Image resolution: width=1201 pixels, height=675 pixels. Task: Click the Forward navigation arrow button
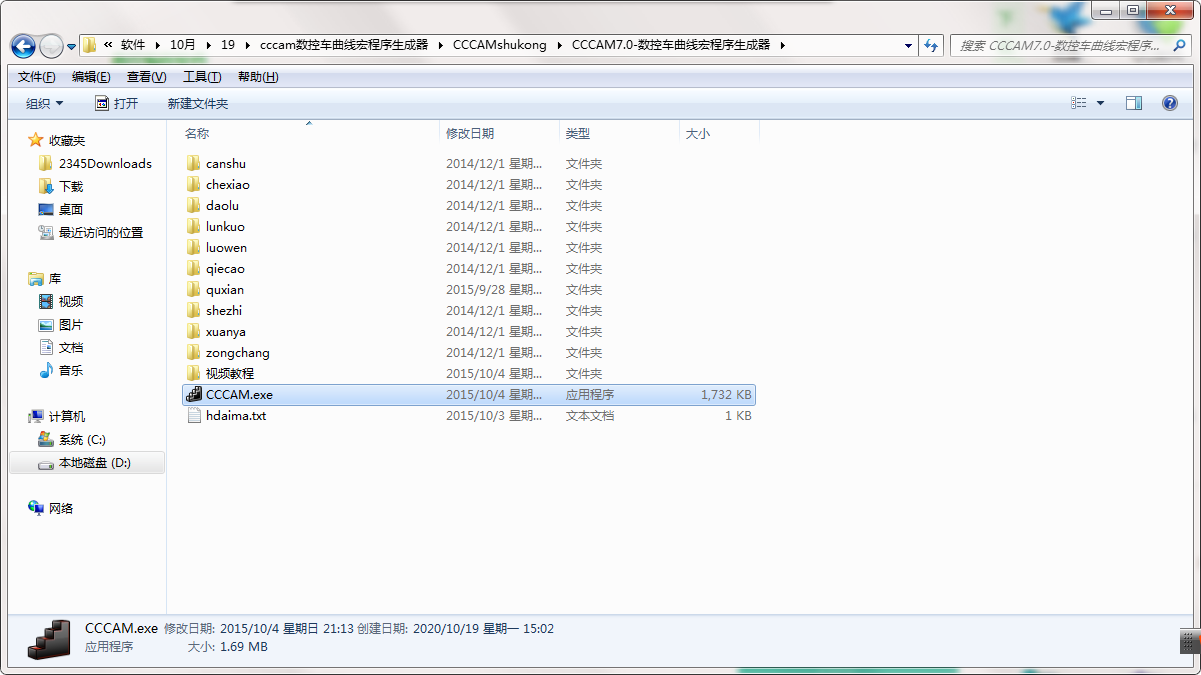[51, 46]
